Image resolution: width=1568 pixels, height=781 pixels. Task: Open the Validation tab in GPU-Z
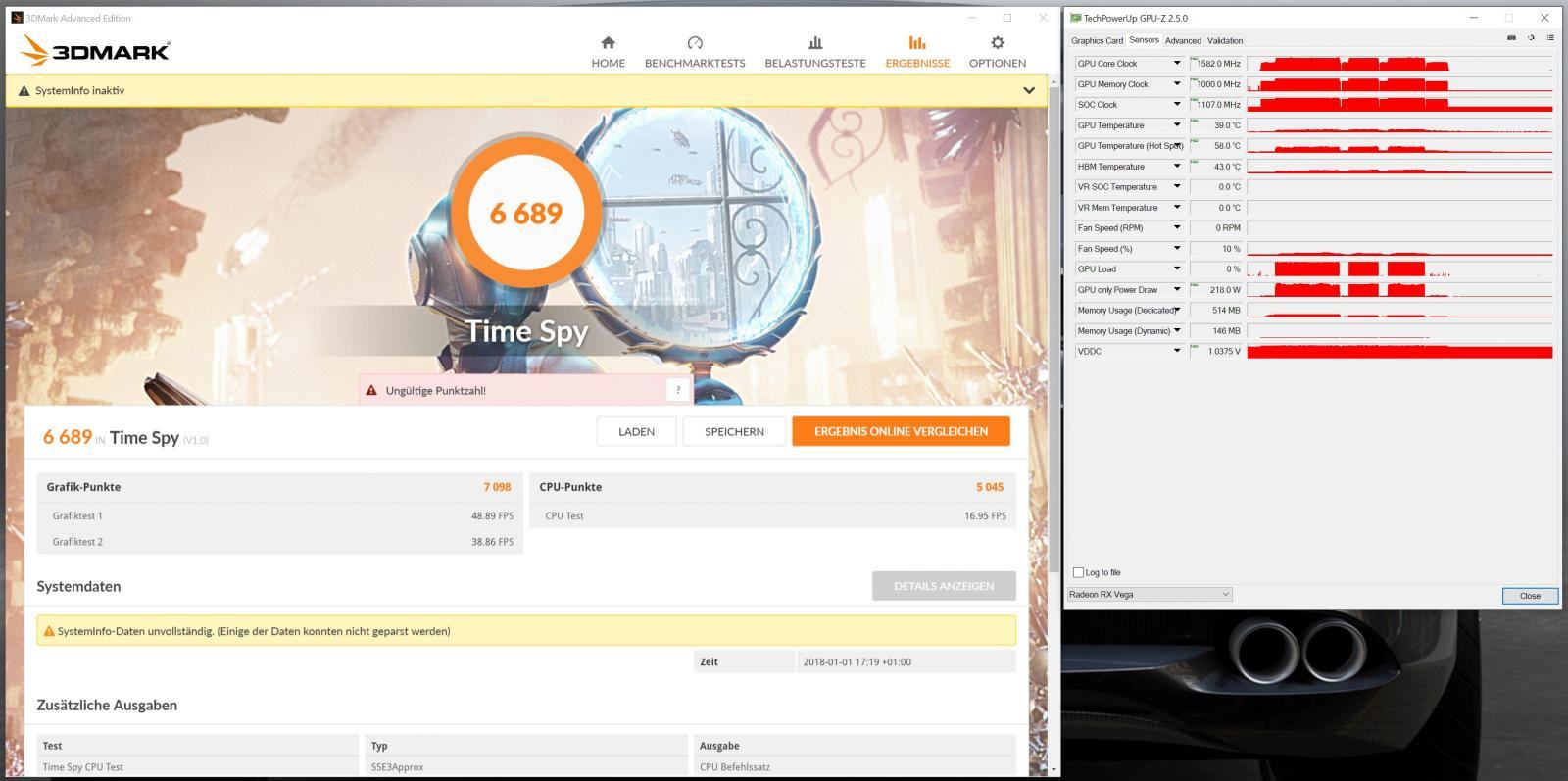(x=1225, y=40)
